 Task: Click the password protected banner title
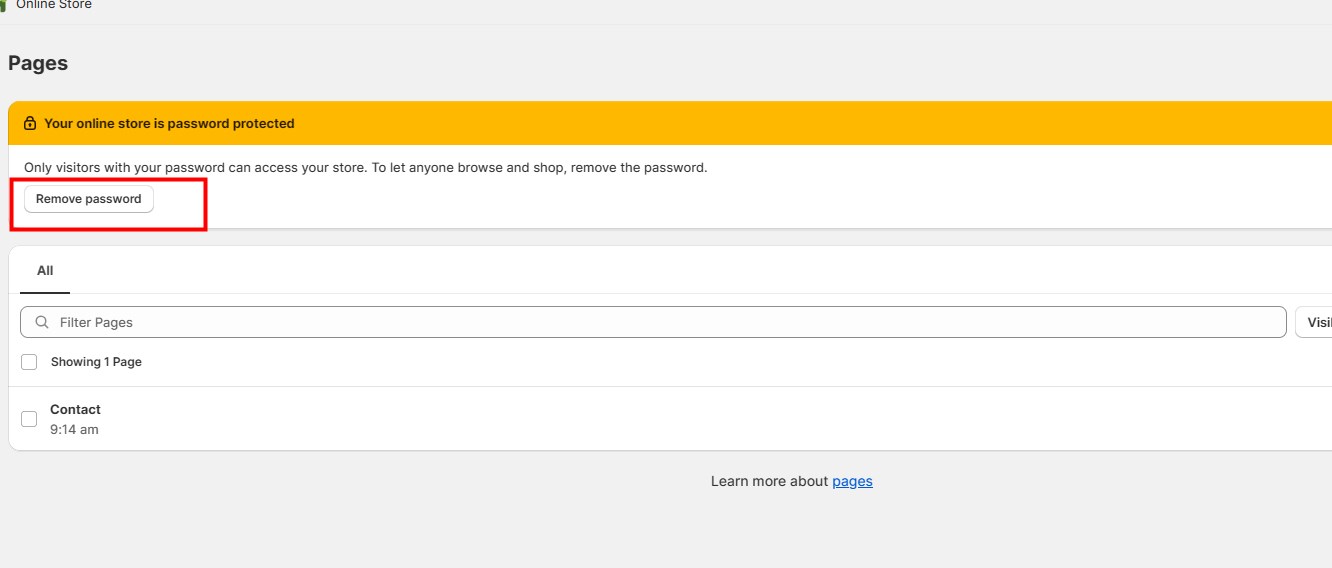point(169,124)
